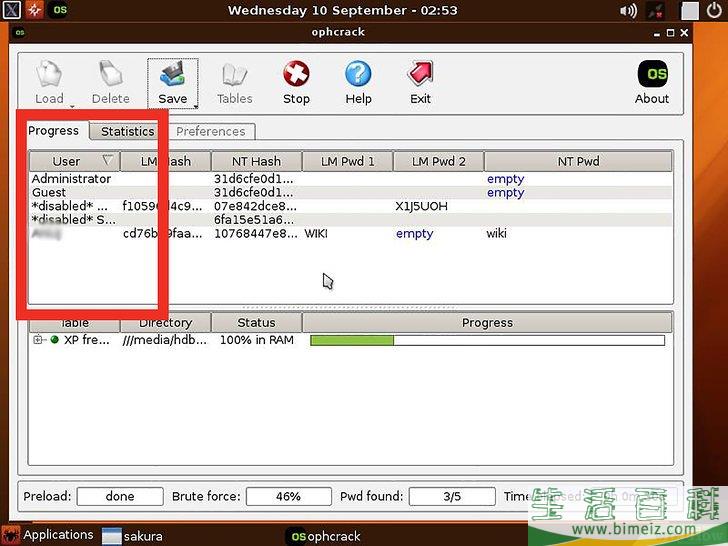Viewport: 728px width, 546px height.
Task: Select the X1J5UOH password cell
Action: click(422, 206)
